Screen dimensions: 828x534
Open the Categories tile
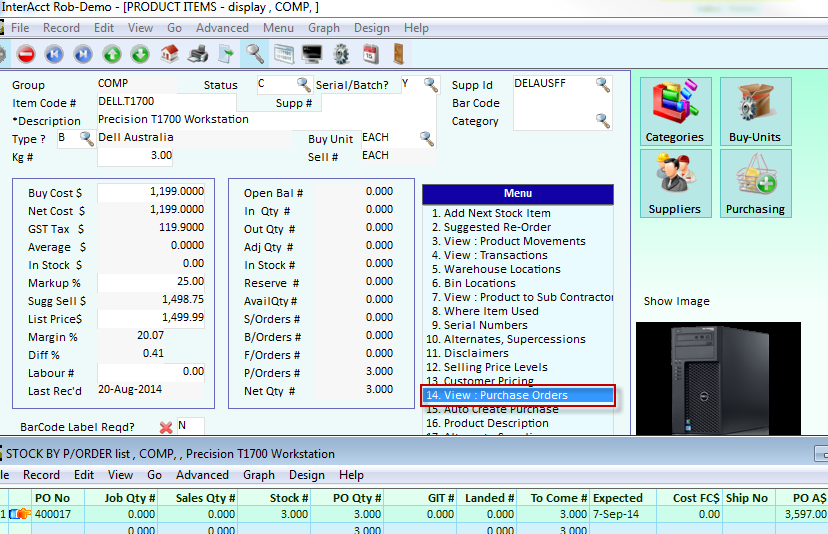click(675, 111)
